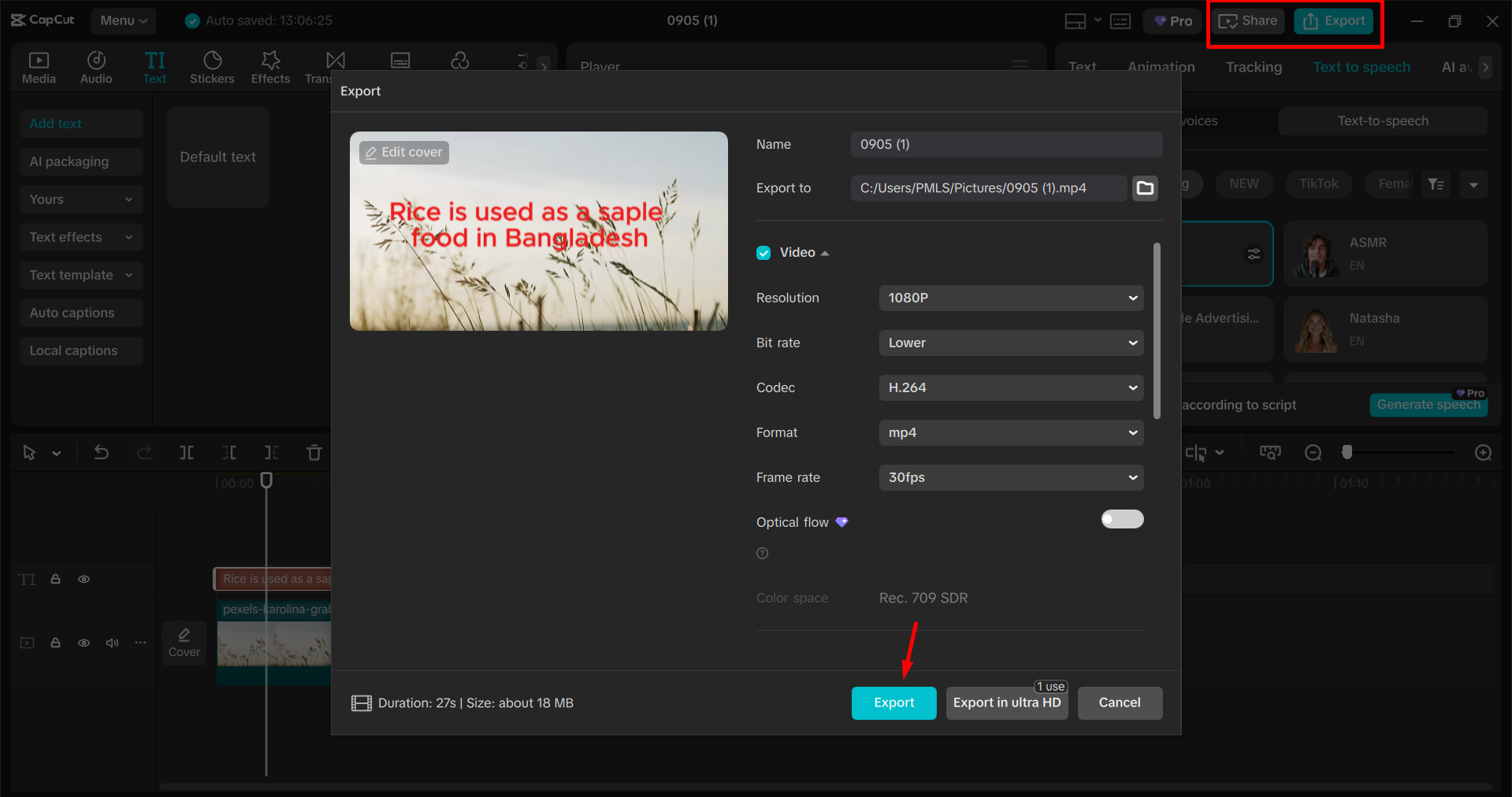Image resolution: width=1512 pixels, height=797 pixels.
Task: Switch to the Tracking tab
Action: coord(1253,67)
